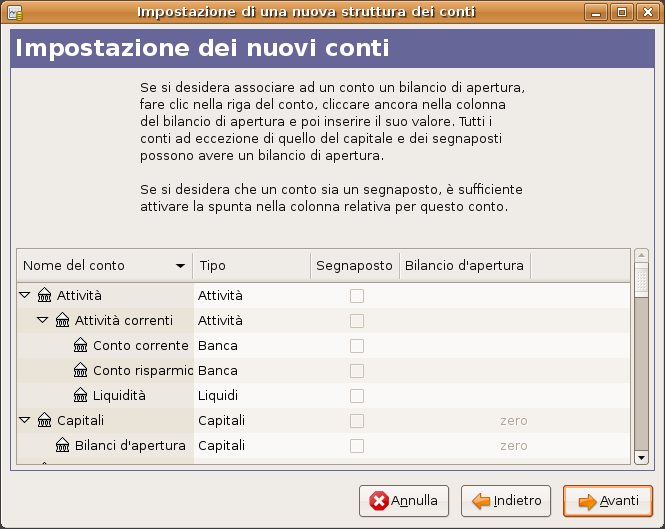Click the bank icon beside Attività
Image resolution: width=665 pixels, height=529 pixels.
coord(45,295)
